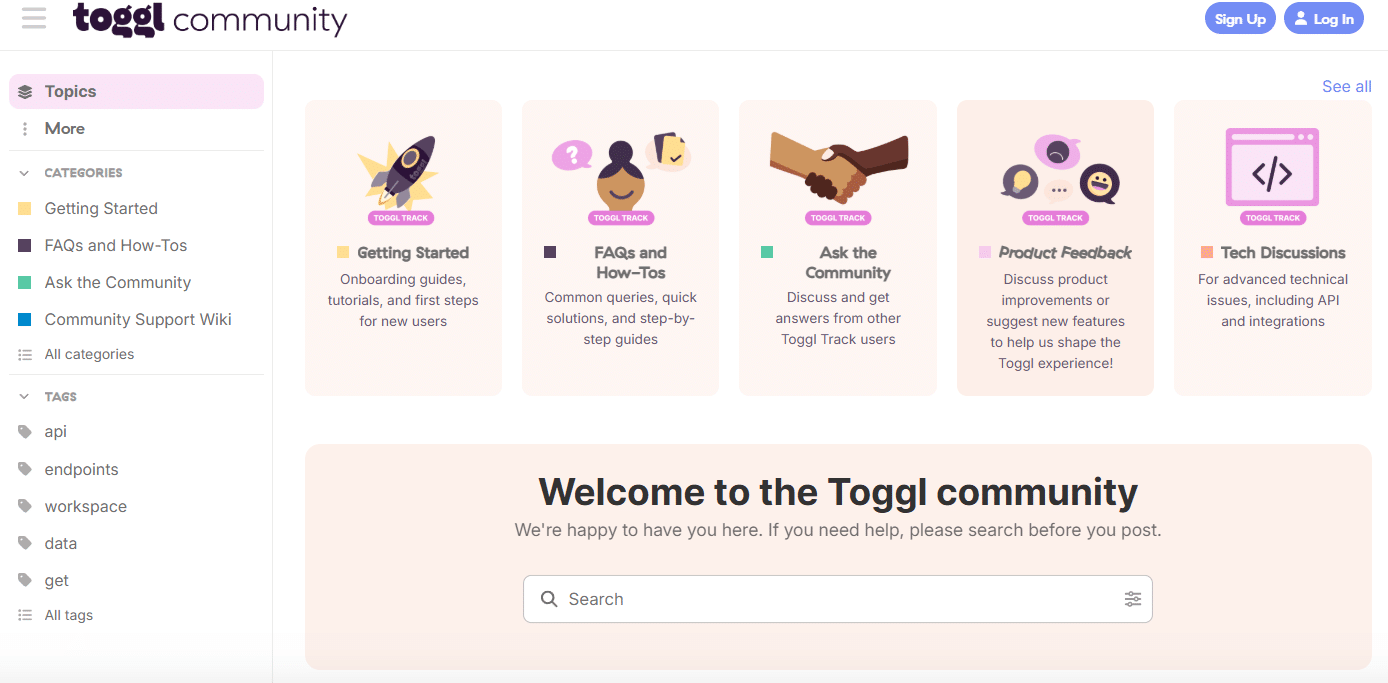Click the Log In button
Screen dimensions: 1388x683
1323,19
